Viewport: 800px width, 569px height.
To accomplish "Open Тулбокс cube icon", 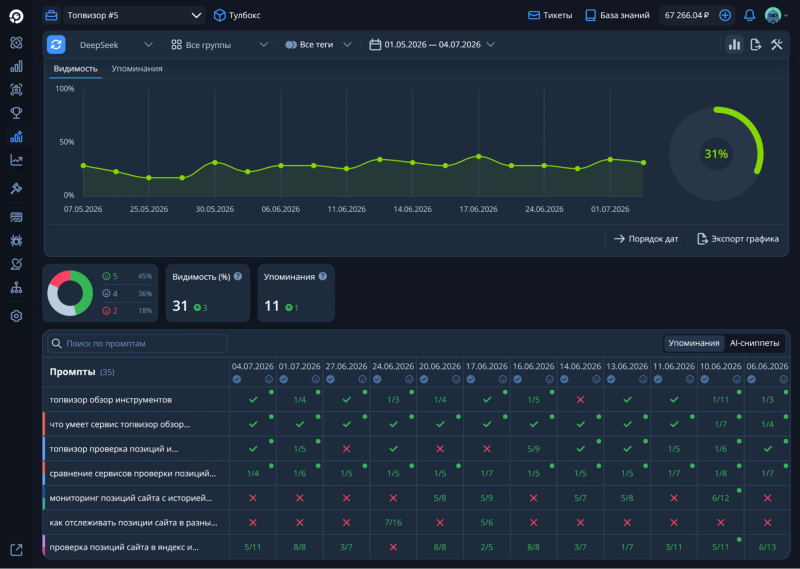I will click(x=219, y=15).
